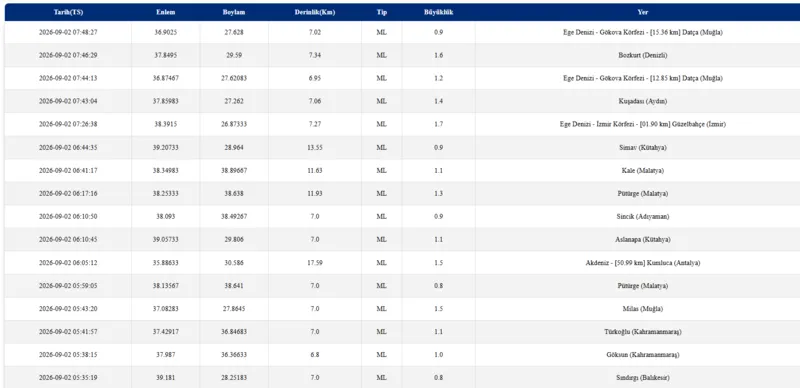Screen dimensions: 800x388
Task: Click the Yer column header
Action: [x=642, y=12]
